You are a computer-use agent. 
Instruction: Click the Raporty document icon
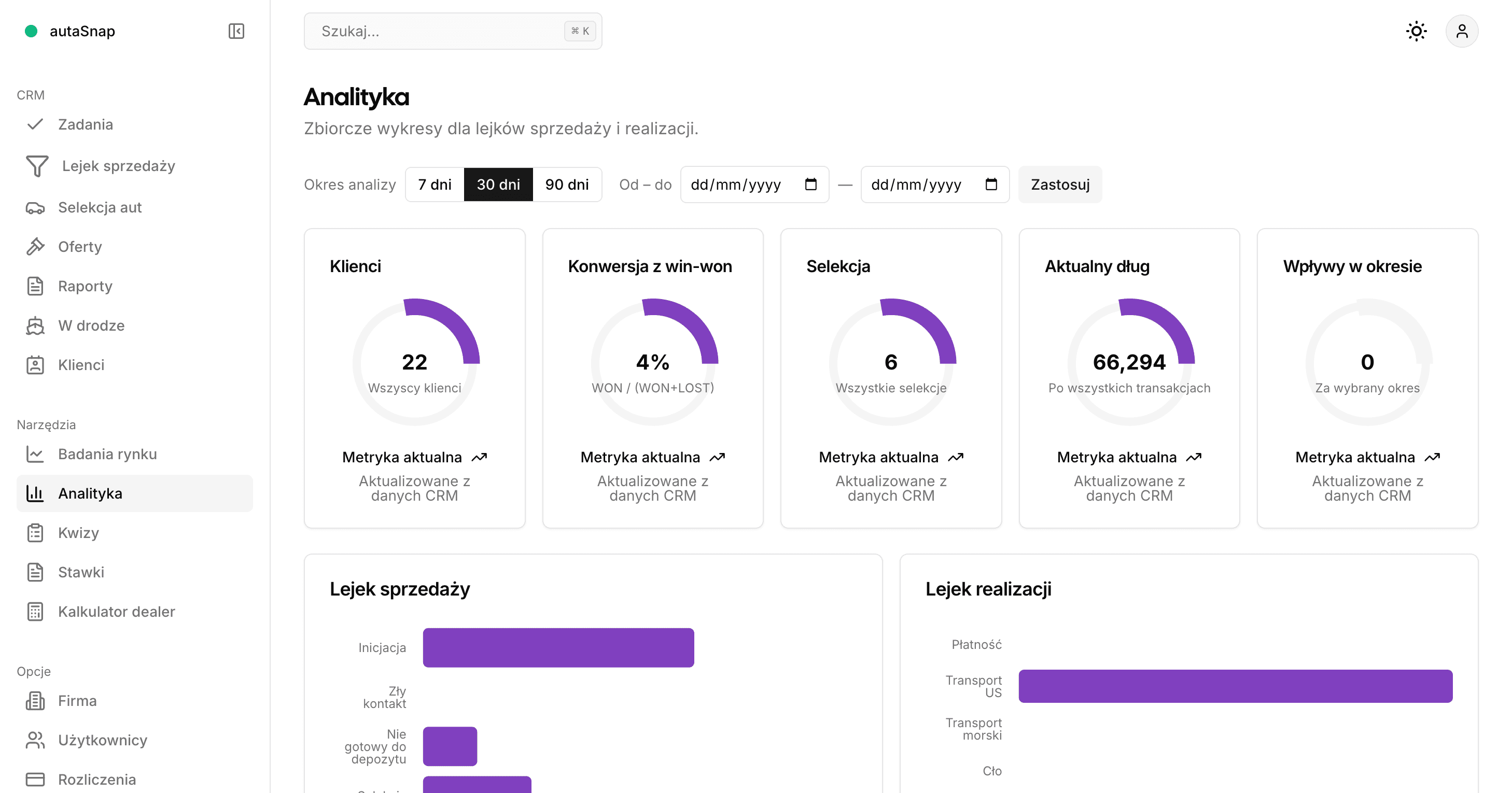(x=35, y=286)
